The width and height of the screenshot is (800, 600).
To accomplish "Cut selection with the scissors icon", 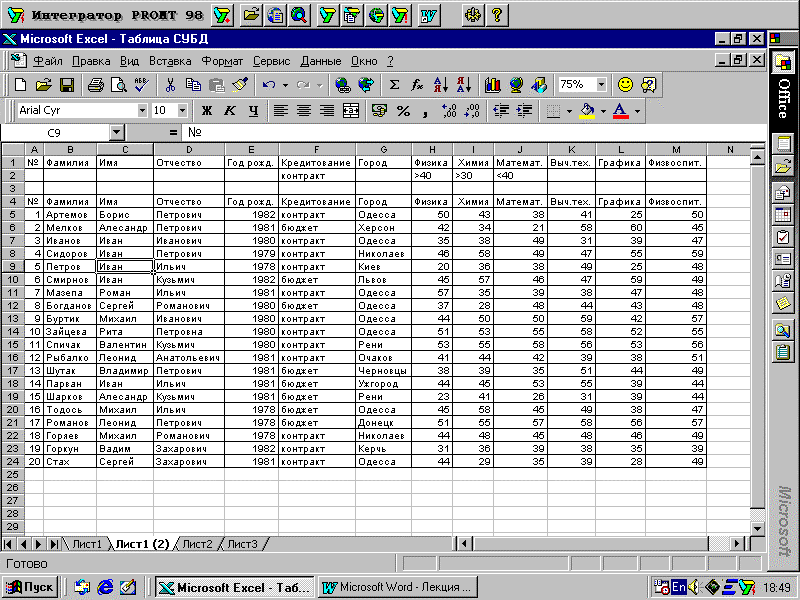I will pos(170,85).
